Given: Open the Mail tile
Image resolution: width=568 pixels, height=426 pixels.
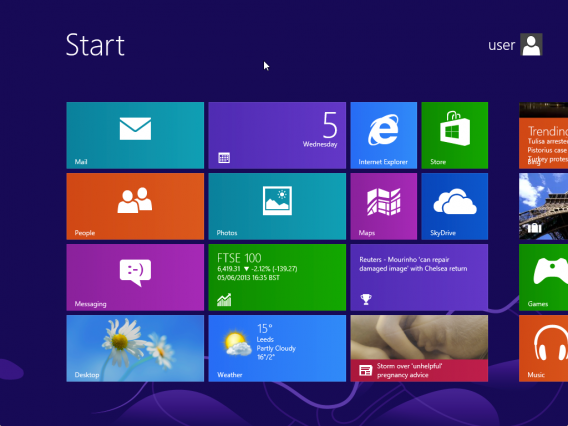Looking at the screenshot, I should pos(135,135).
